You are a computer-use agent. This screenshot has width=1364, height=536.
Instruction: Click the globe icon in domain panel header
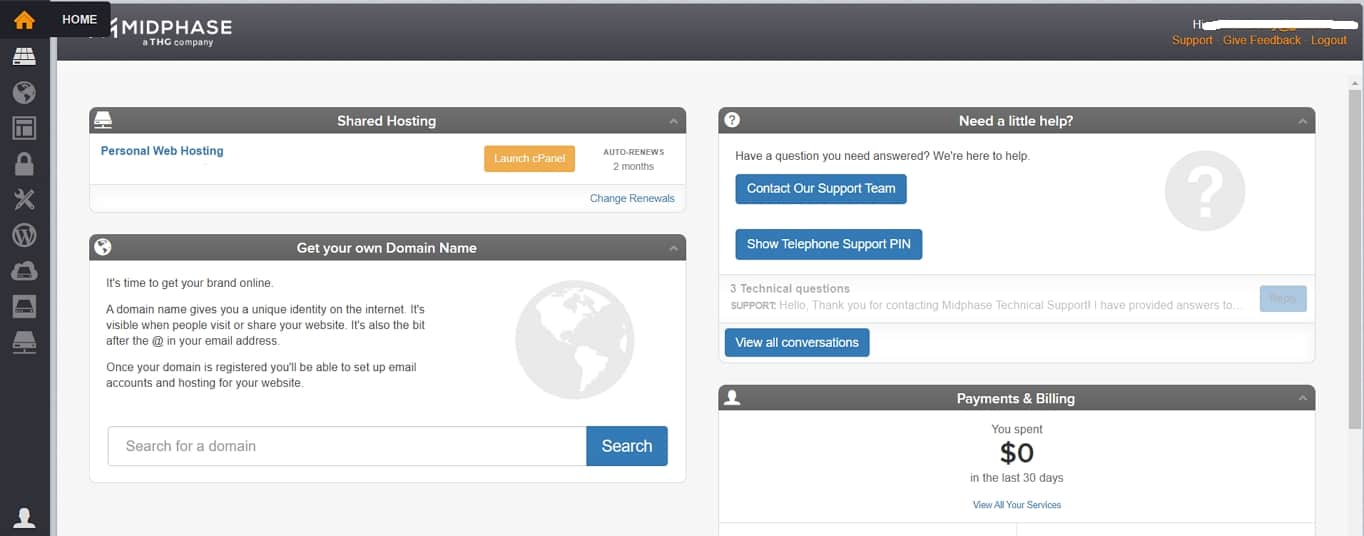[x=102, y=247]
